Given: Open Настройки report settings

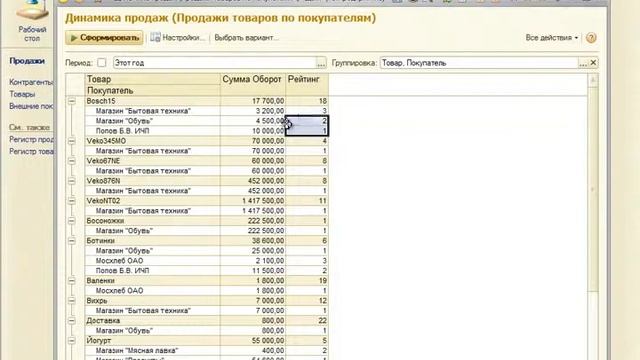Looking at the screenshot, I should point(177,38).
